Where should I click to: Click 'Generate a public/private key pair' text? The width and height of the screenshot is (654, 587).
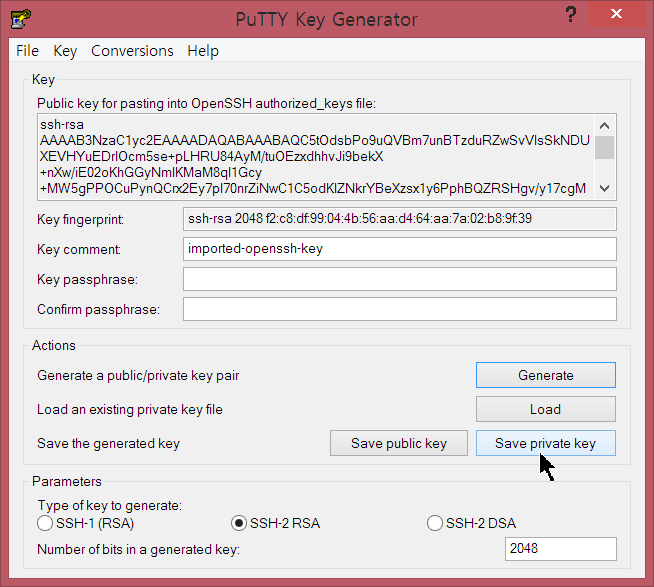[x=138, y=375]
